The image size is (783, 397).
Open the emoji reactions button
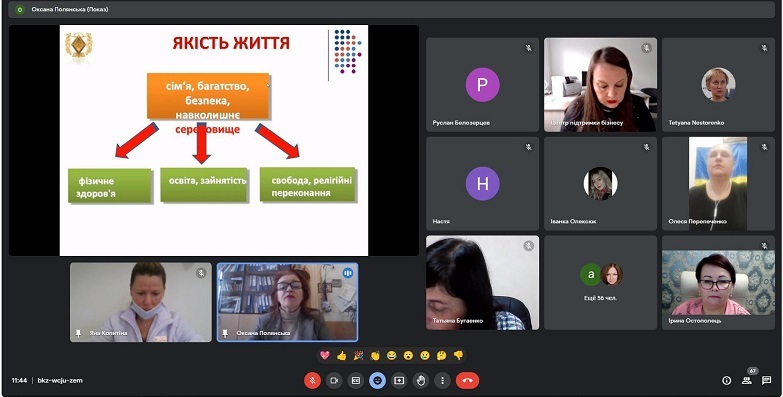click(x=378, y=381)
